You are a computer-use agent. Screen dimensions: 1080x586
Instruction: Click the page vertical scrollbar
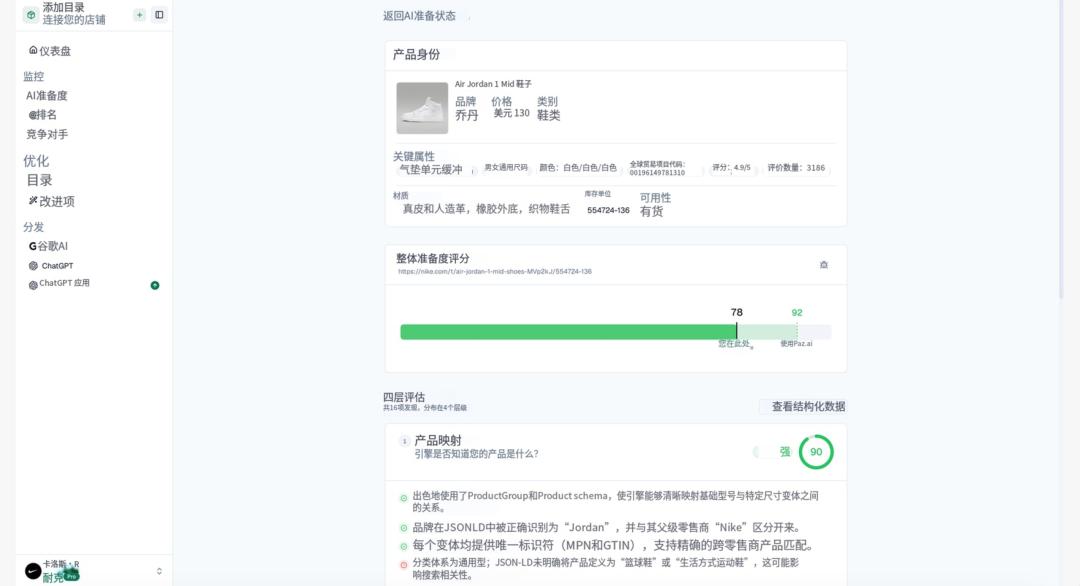tap(1061, 148)
